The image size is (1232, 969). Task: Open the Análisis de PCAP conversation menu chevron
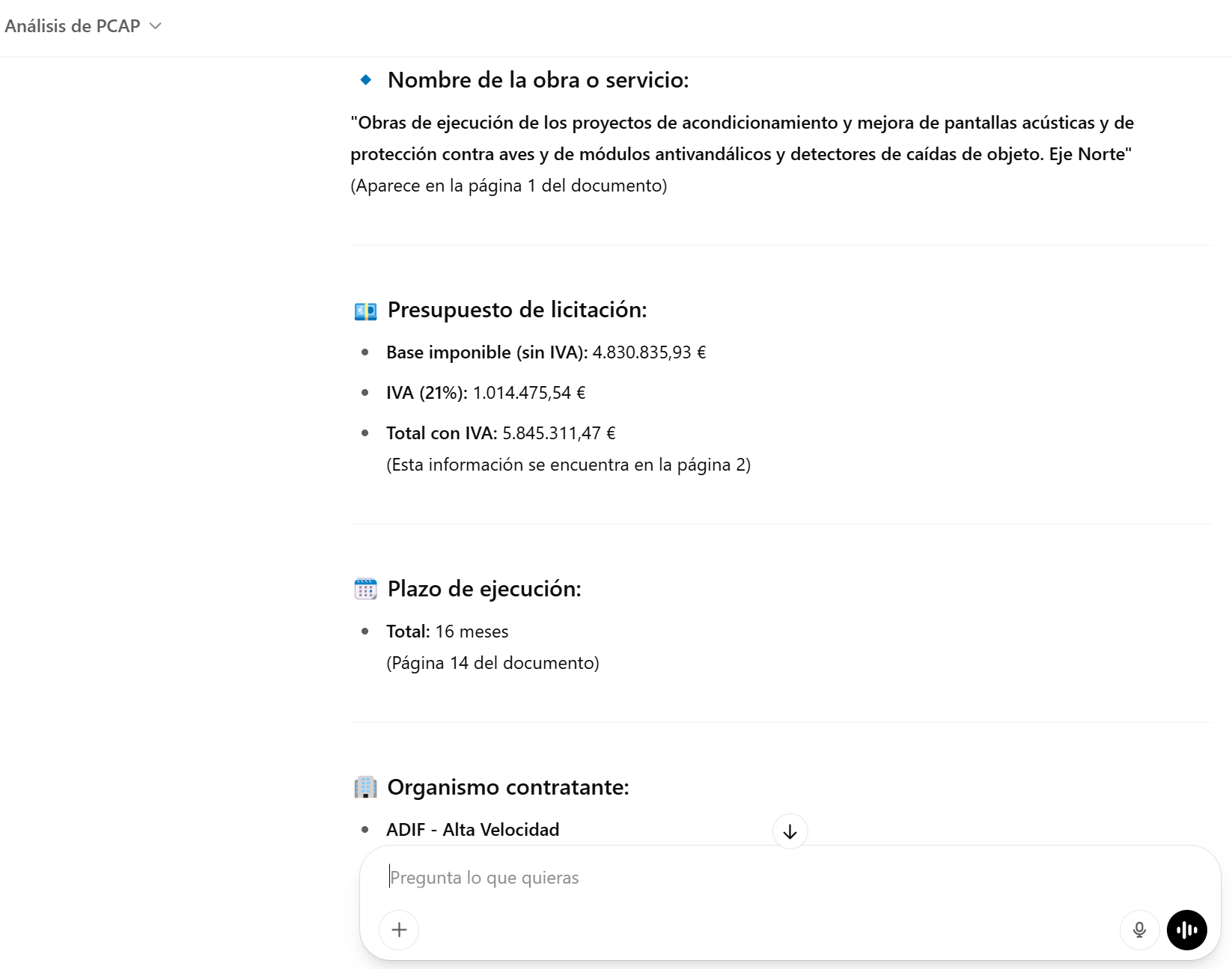click(156, 25)
